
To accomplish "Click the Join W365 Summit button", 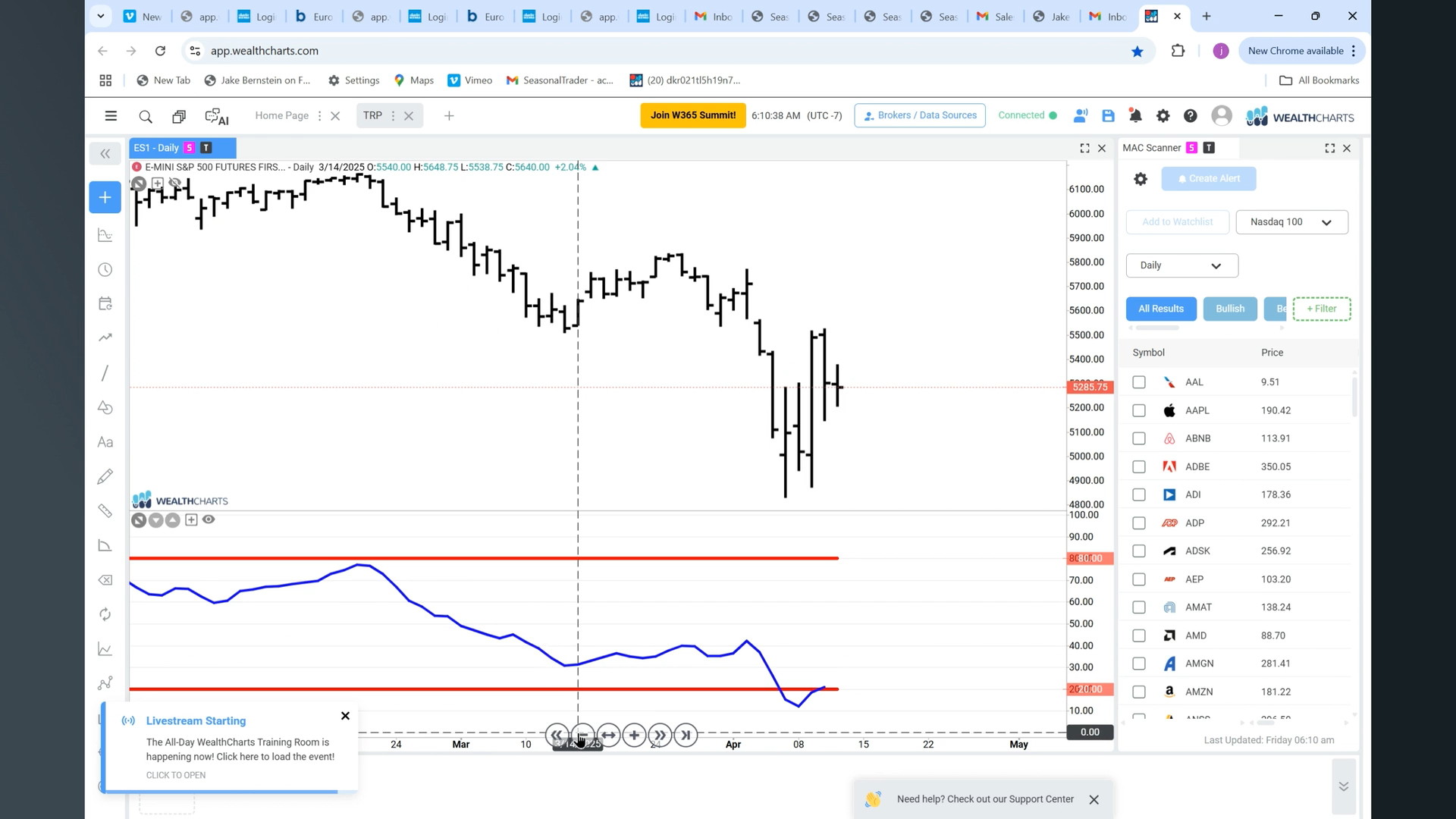I will tap(692, 115).
